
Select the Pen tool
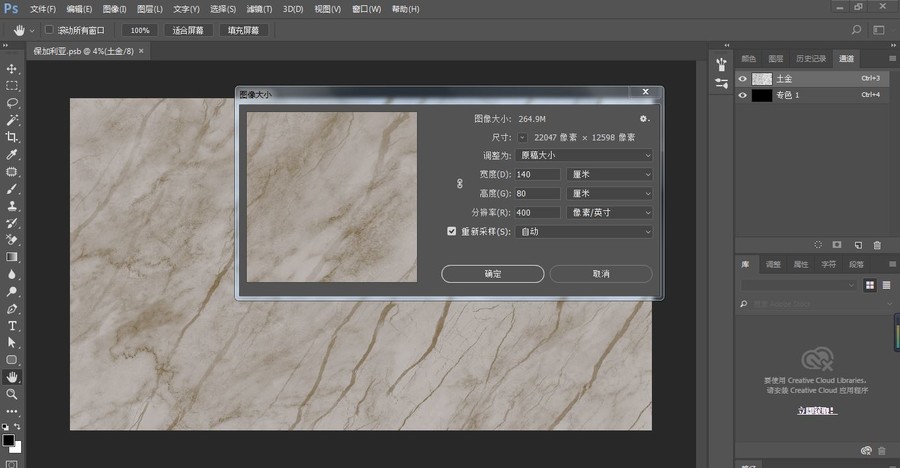(x=11, y=309)
